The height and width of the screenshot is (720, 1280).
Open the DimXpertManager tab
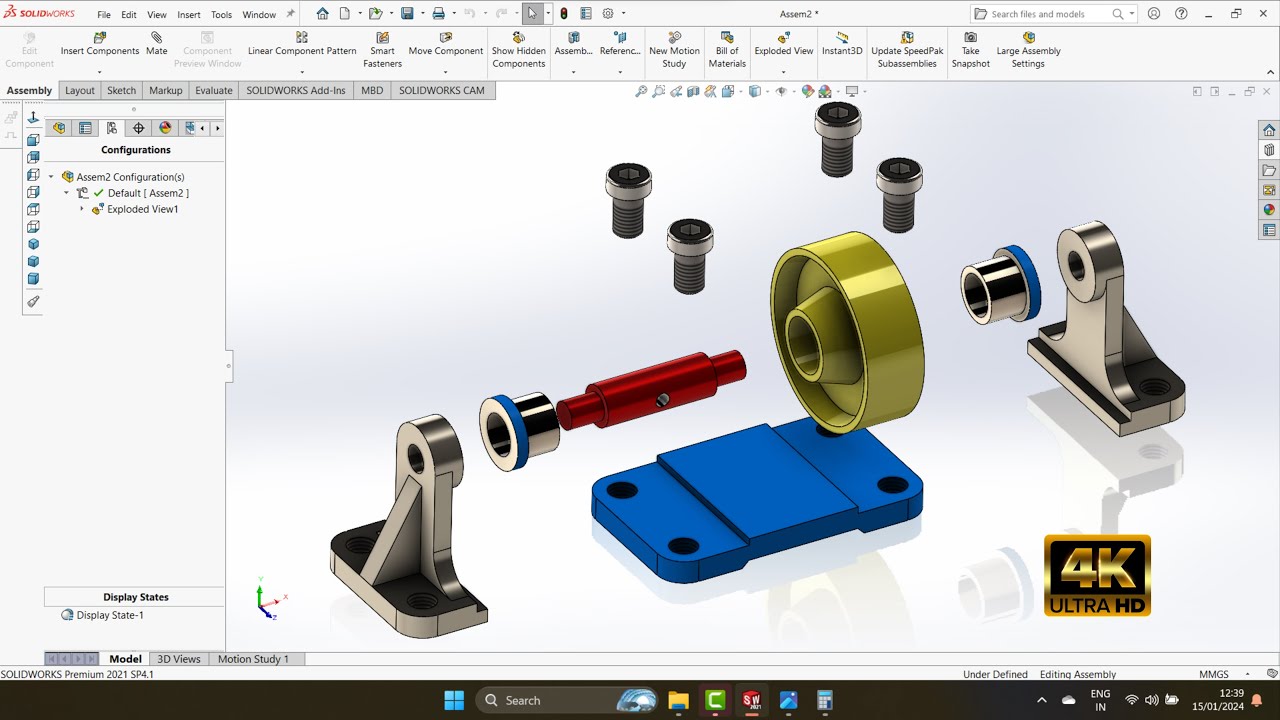(138, 128)
